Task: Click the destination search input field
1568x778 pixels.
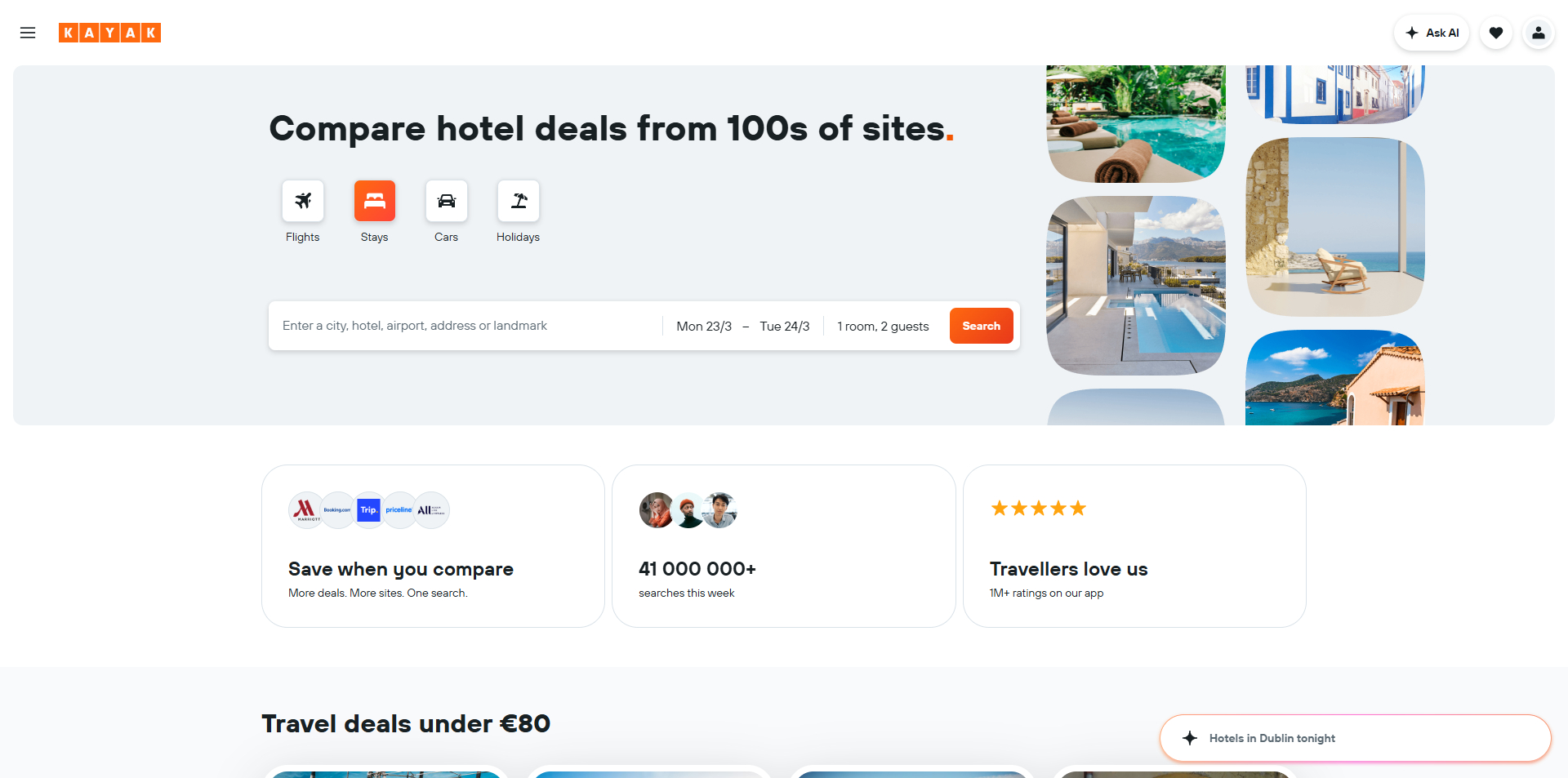Action: (465, 326)
